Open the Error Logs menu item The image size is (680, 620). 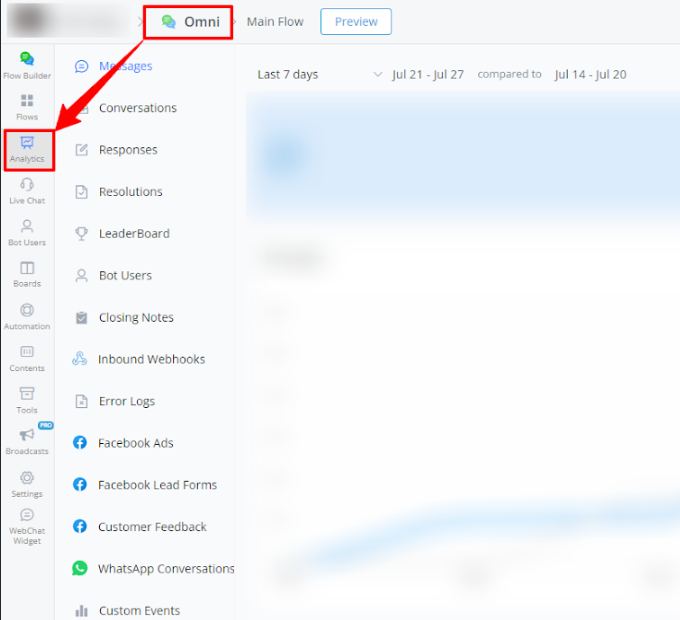pyautogui.click(x=127, y=401)
